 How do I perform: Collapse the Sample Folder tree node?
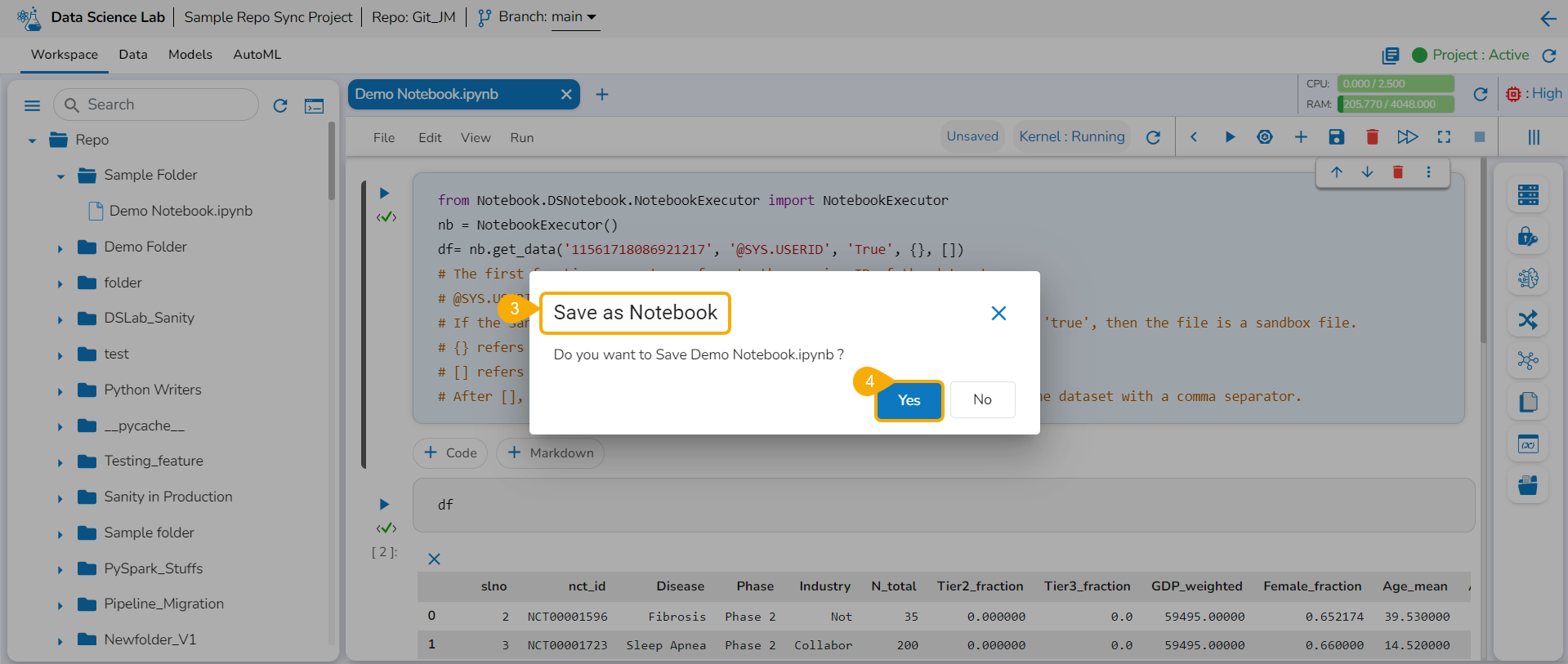[x=60, y=176]
